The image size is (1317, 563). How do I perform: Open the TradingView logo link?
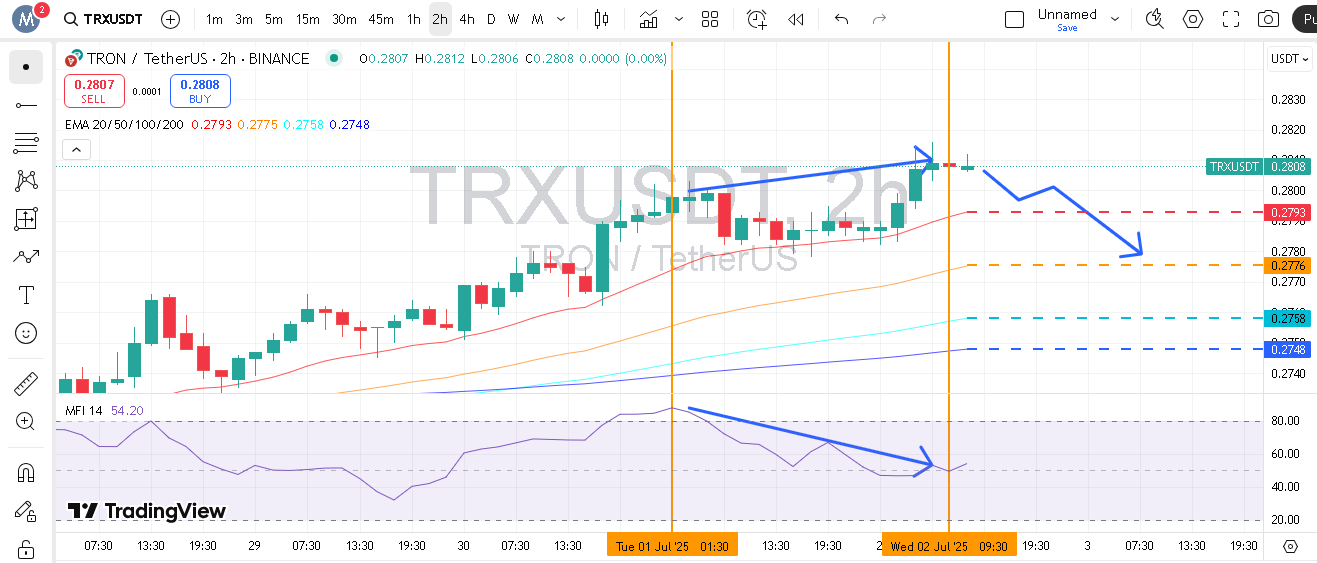pyautogui.click(x=146, y=511)
